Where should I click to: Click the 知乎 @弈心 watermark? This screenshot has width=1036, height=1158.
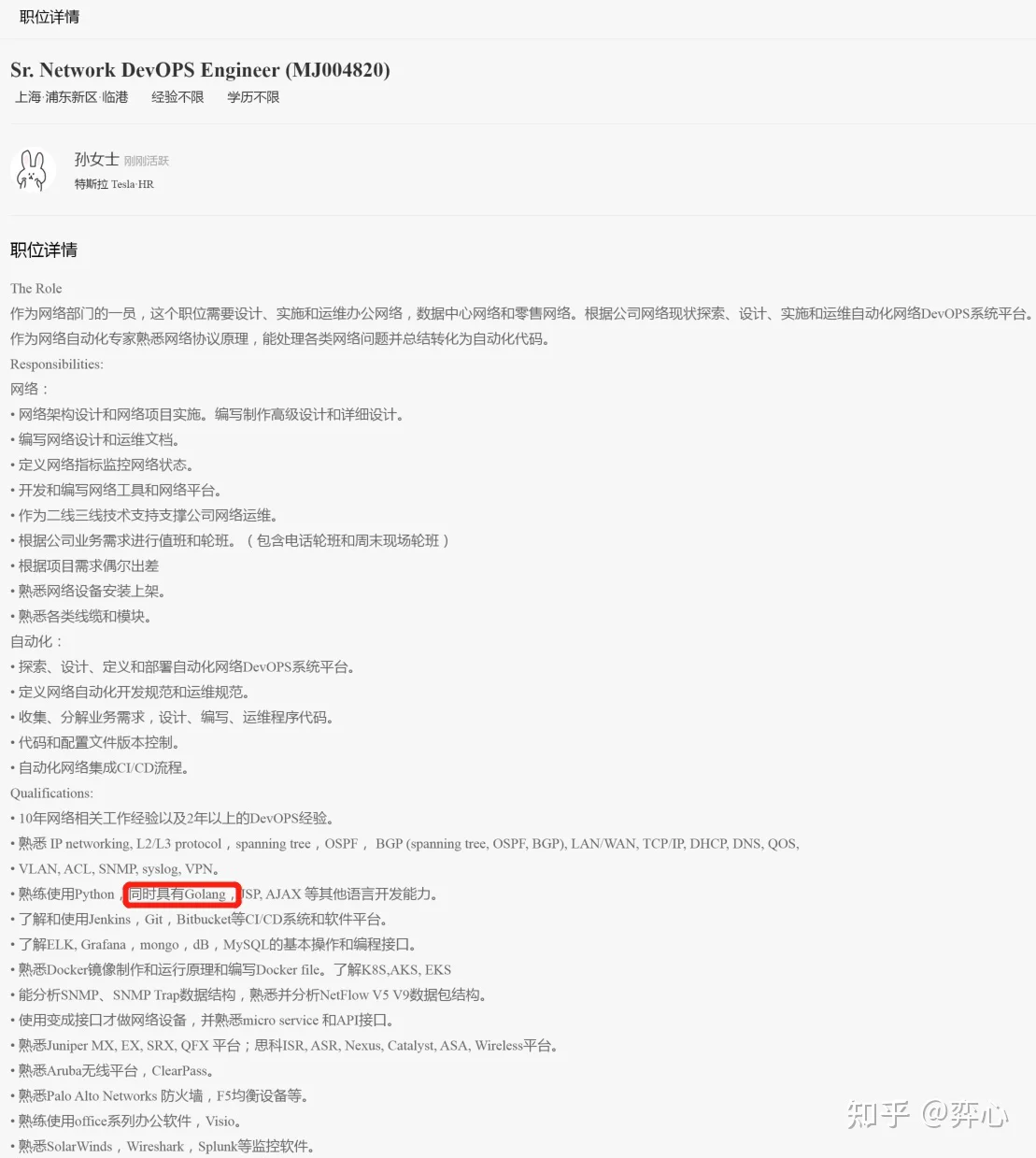click(x=928, y=1114)
